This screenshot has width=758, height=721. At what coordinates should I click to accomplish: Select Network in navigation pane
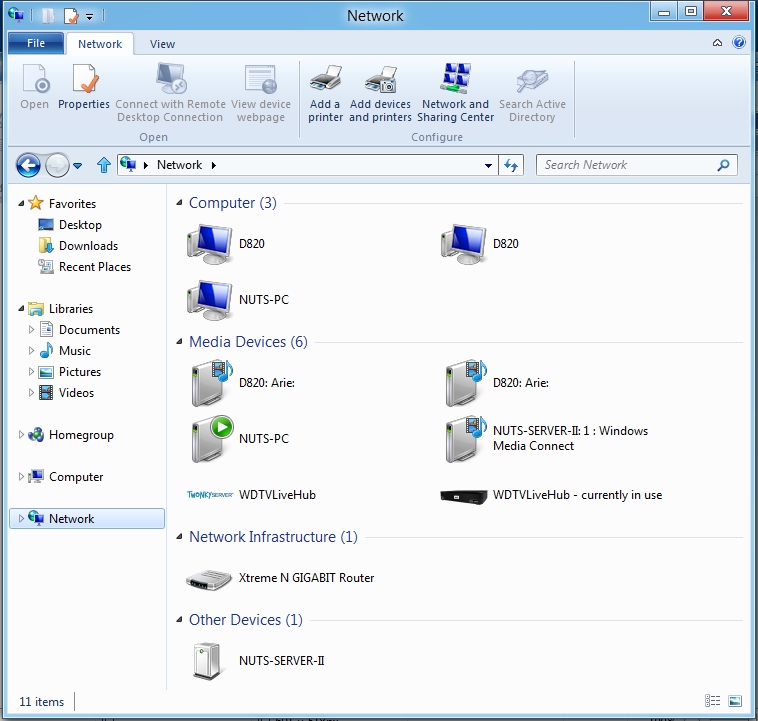[x=87, y=518]
